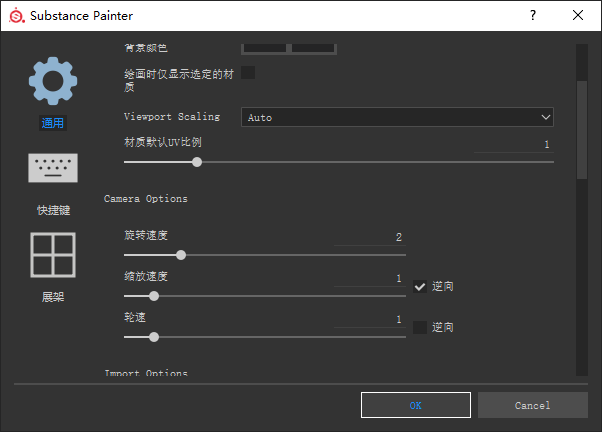The width and height of the screenshot is (602, 432).
Task: Click the 旋转速度 value field showing 2
Action: point(370,237)
